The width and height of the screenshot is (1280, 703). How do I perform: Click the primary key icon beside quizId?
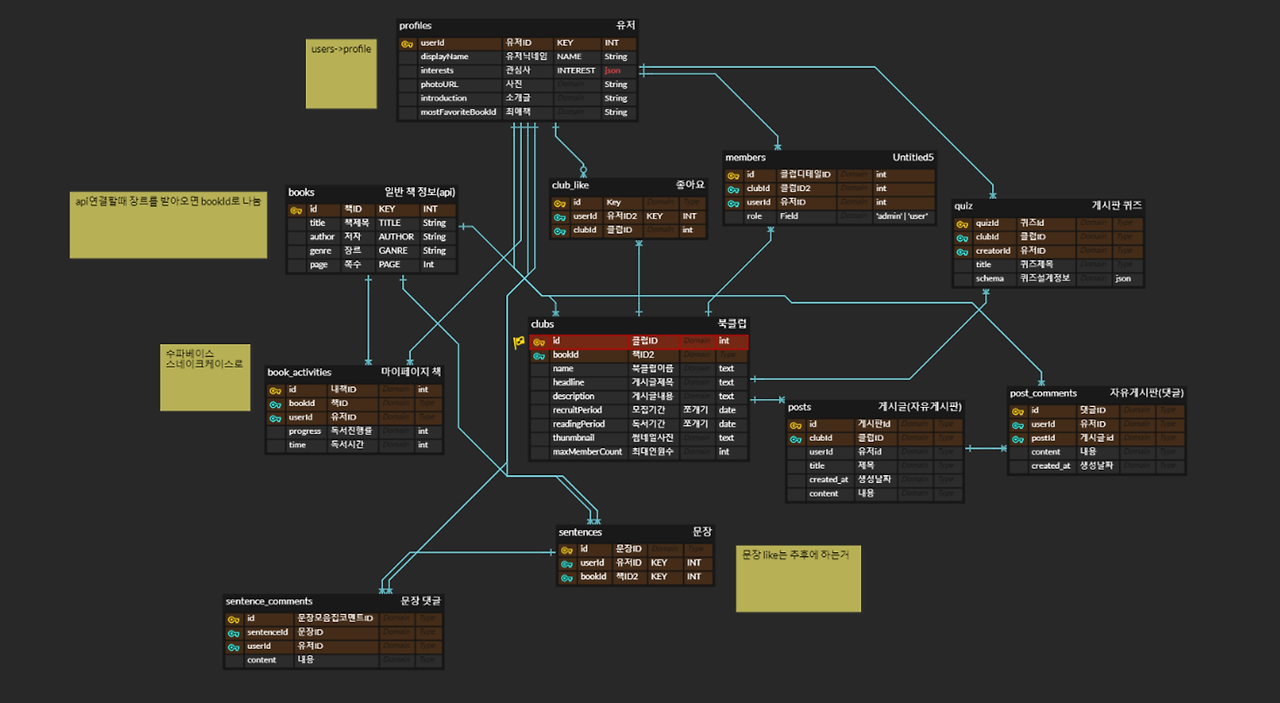(962, 223)
